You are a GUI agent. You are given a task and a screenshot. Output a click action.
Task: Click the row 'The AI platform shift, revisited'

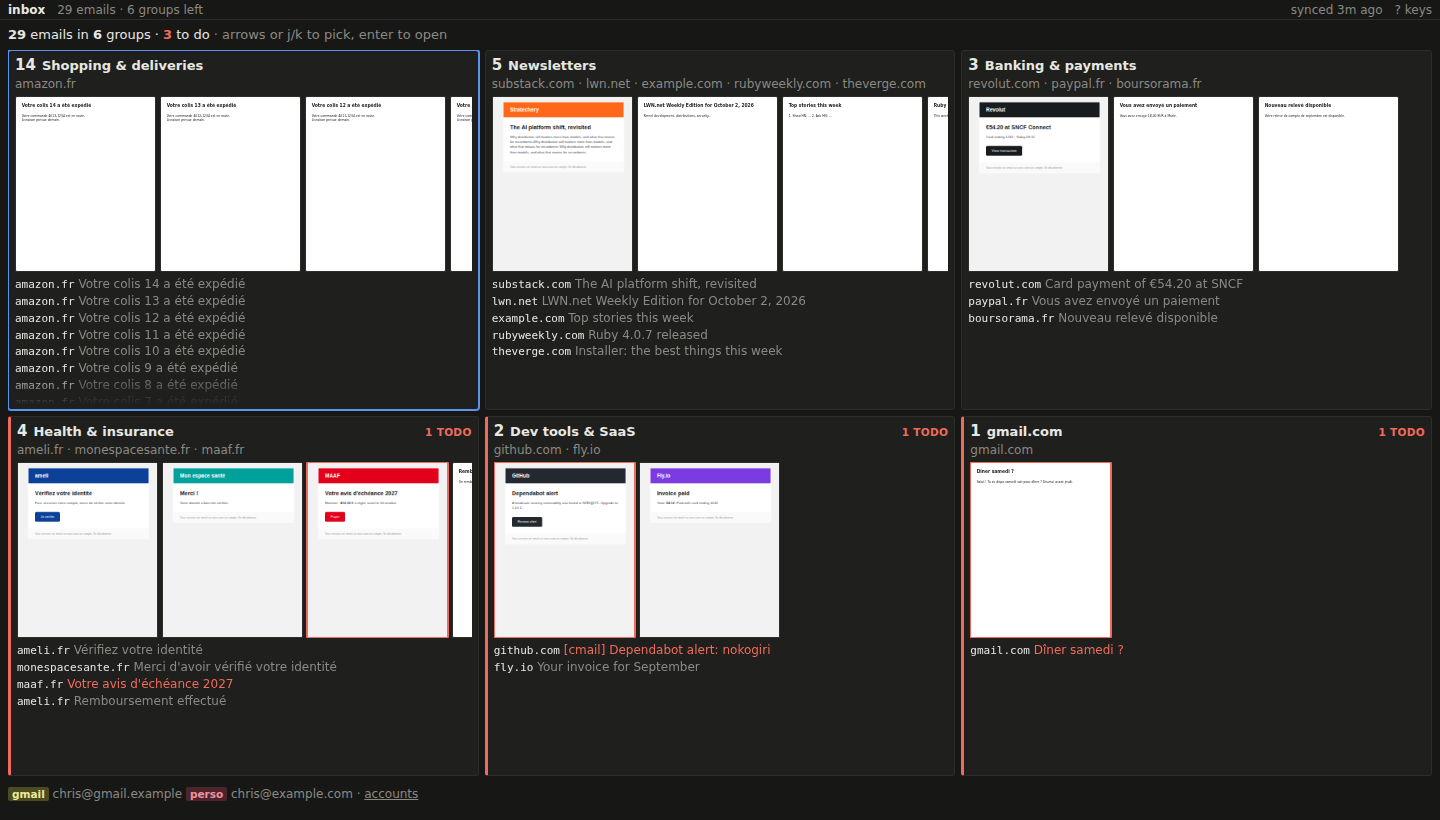pos(720,284)
